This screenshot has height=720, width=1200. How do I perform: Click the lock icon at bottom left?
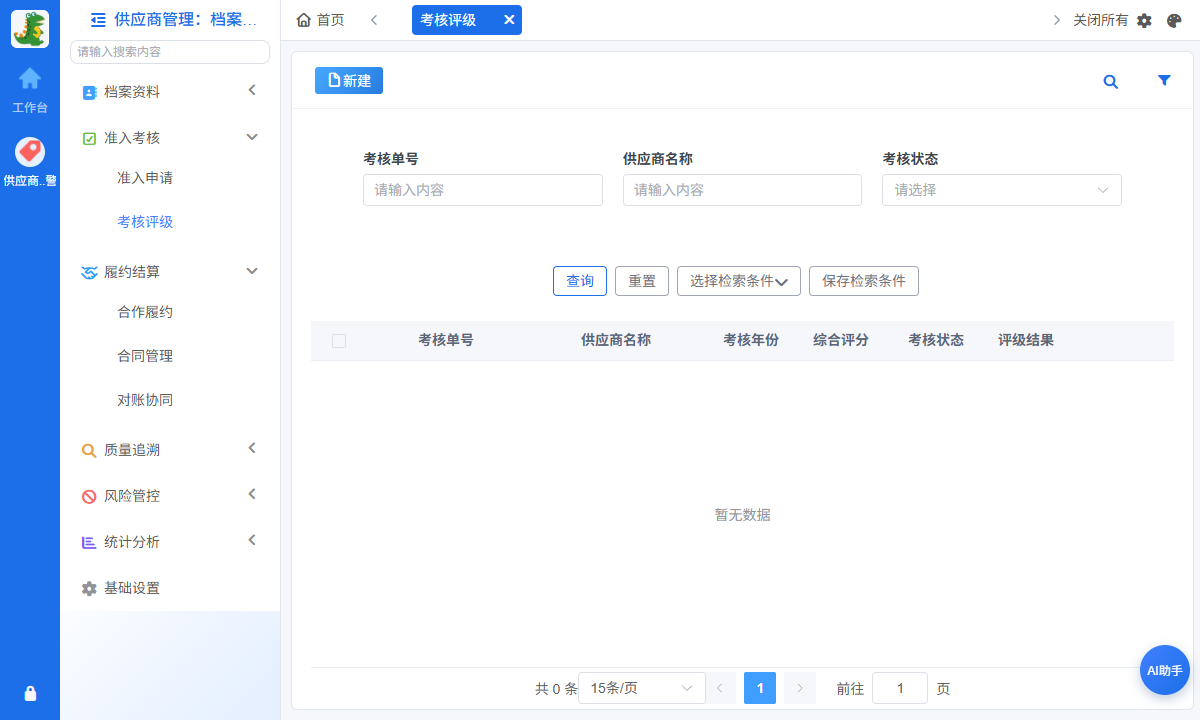point(30,693)
